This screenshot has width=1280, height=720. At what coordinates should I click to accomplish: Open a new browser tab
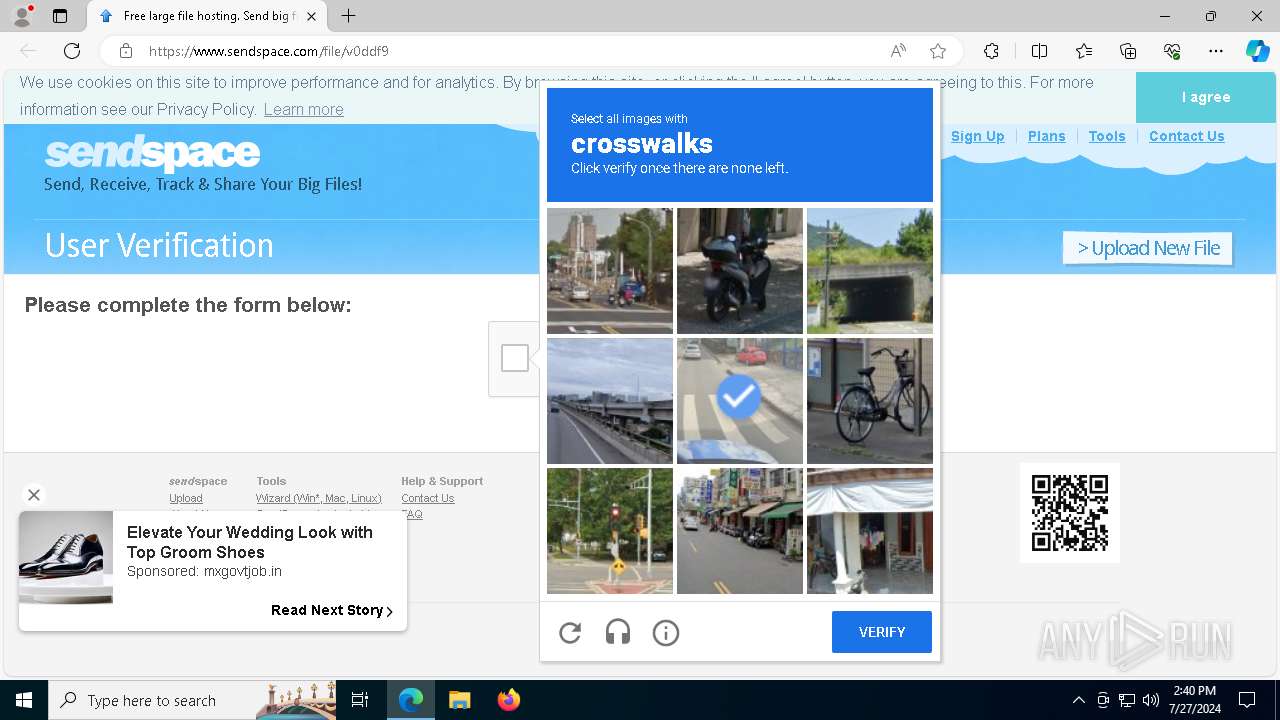click(348, 16)
